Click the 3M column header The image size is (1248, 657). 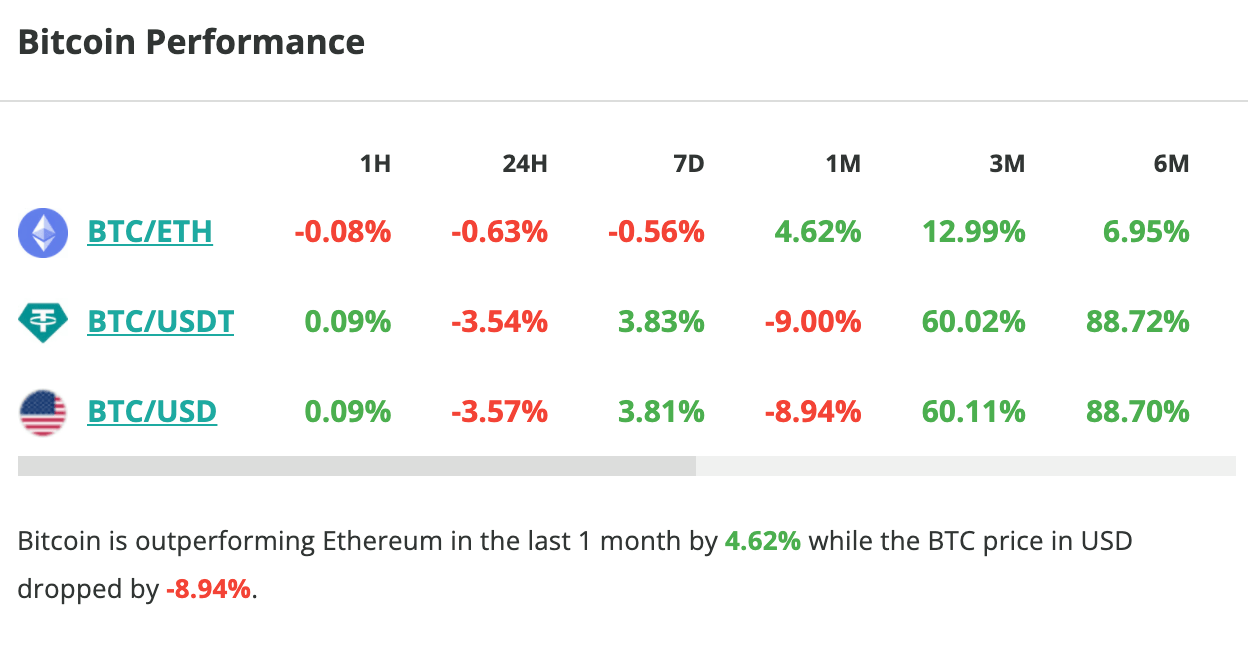[1007, 164]
